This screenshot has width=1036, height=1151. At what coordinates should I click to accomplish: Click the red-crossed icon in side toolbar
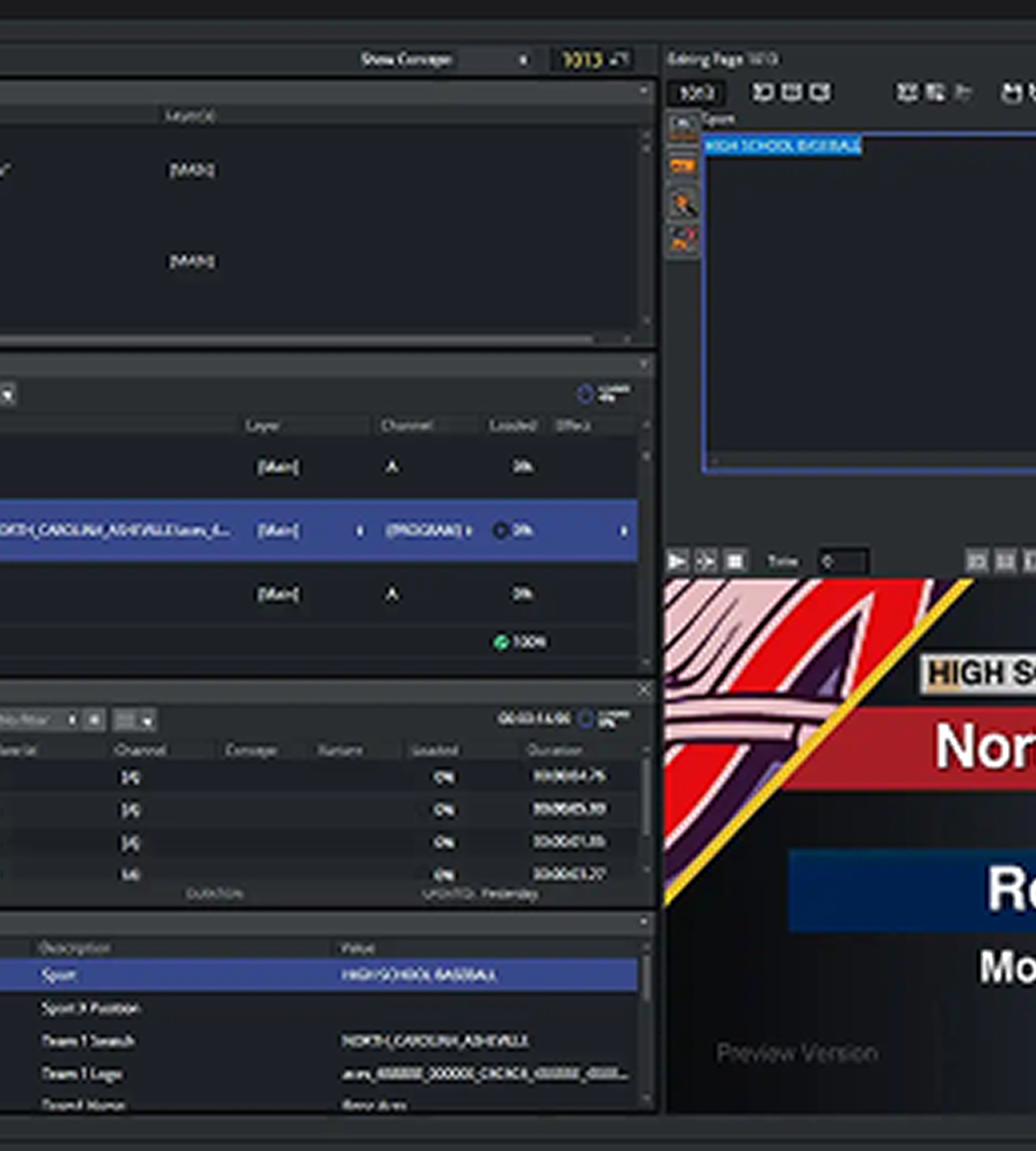pos(683,240)
